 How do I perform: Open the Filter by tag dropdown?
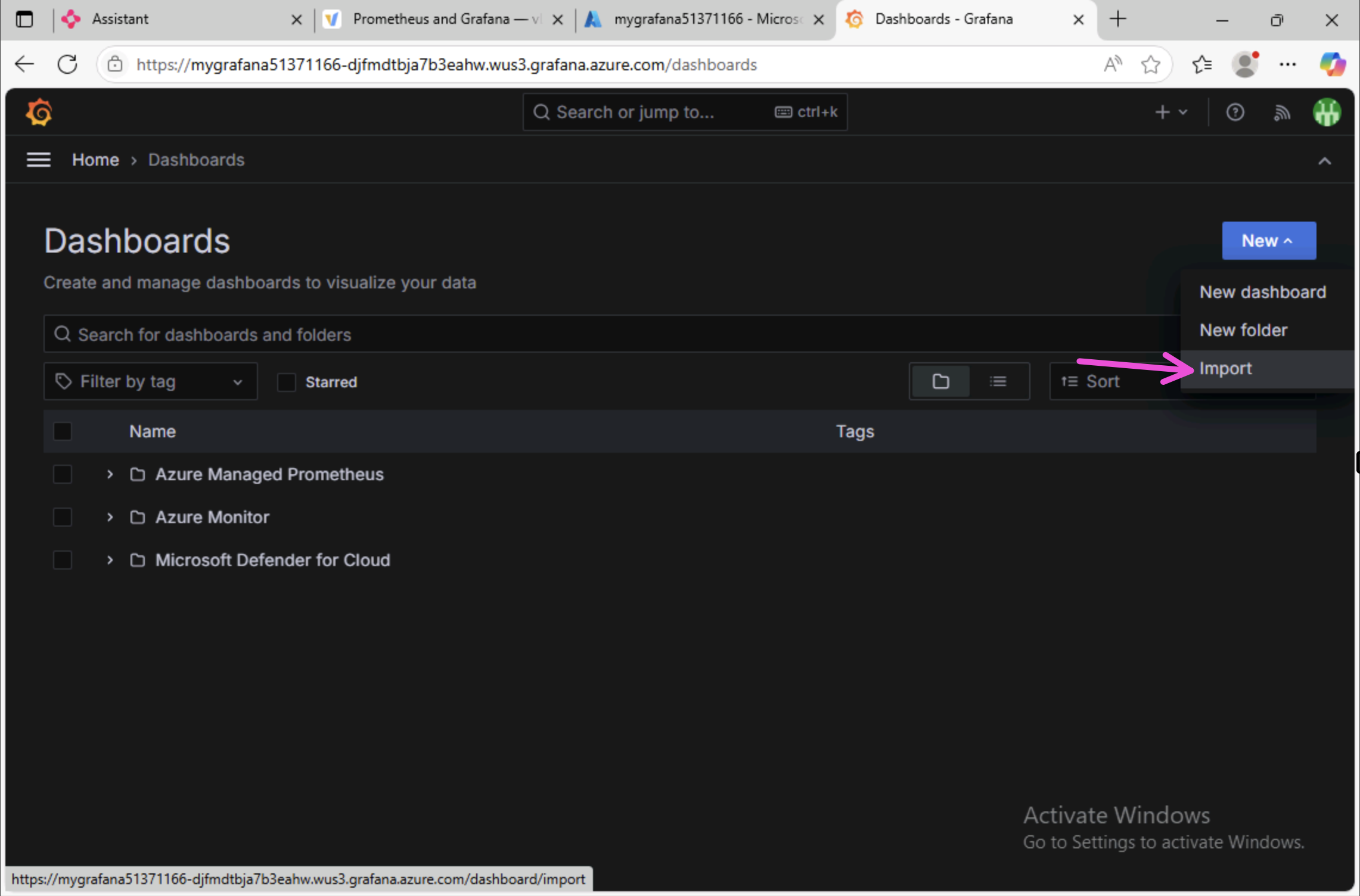pyautogui.click(x=150, y=381)
